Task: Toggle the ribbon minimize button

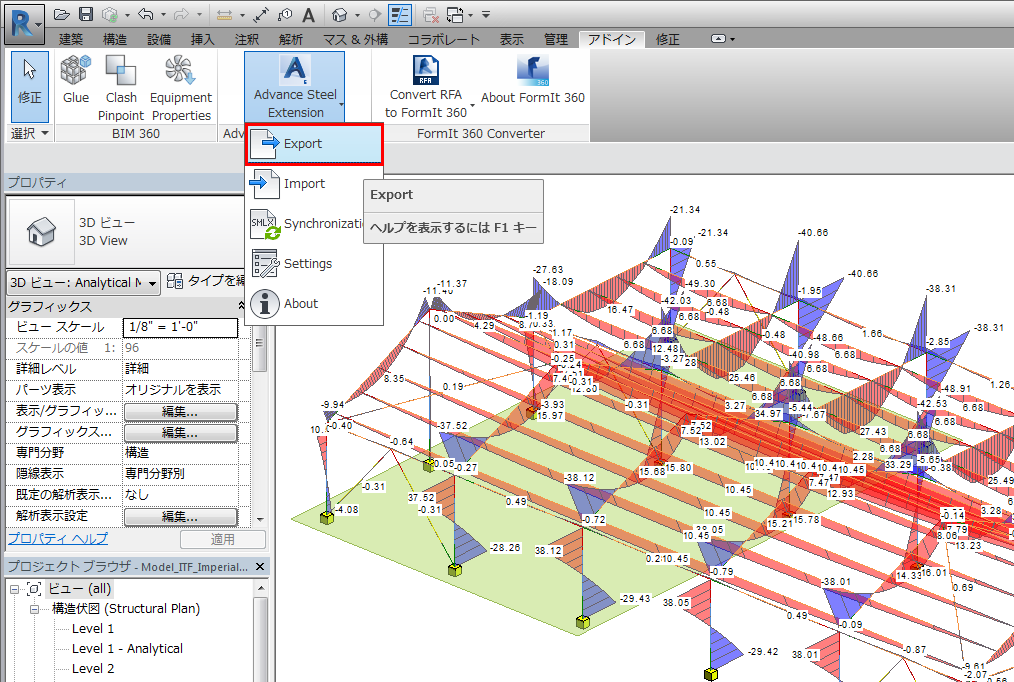Action: pyautogui.click(x=718, y=39)
